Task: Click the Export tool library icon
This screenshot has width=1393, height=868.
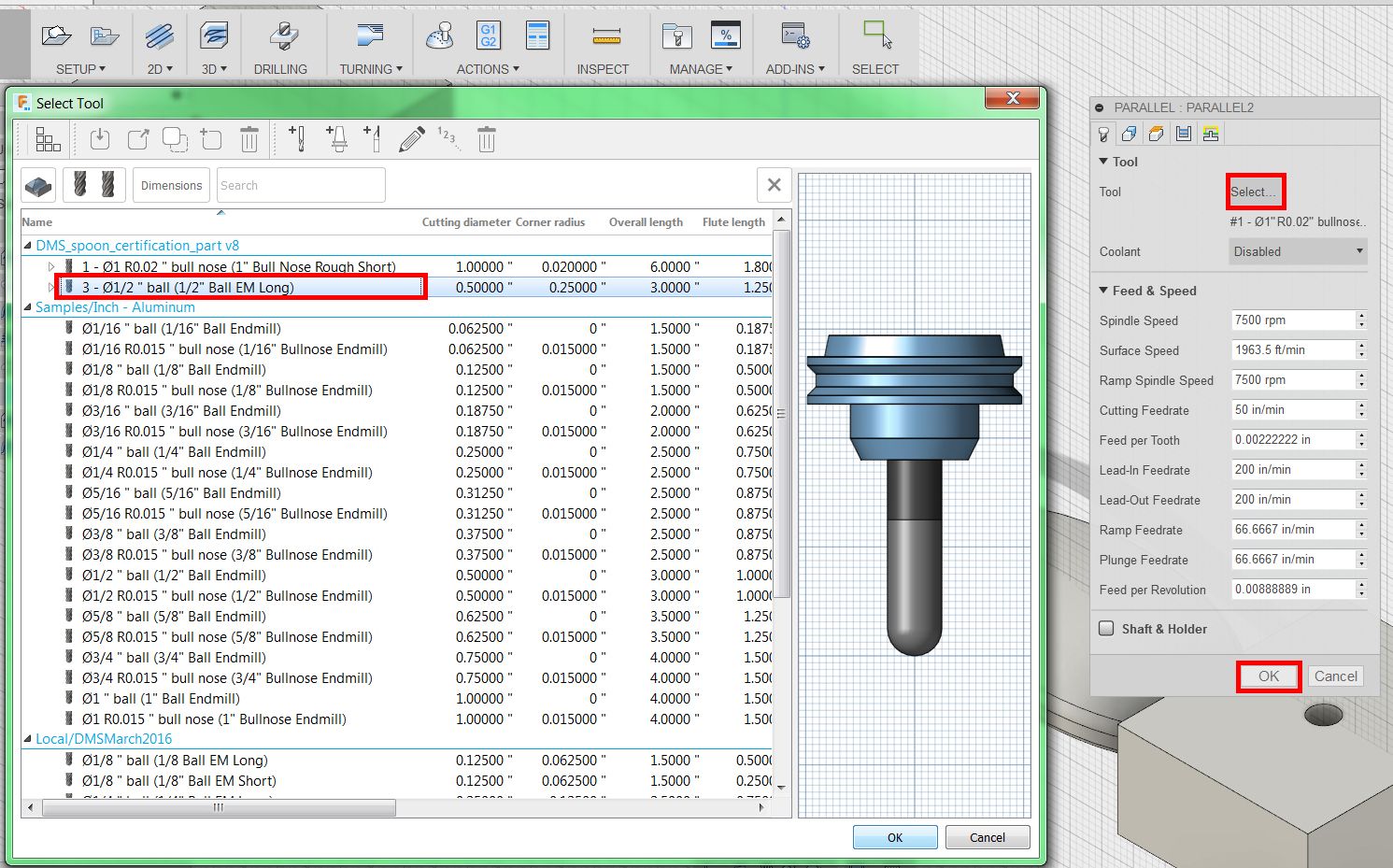Action: click(x=137, y=139)
